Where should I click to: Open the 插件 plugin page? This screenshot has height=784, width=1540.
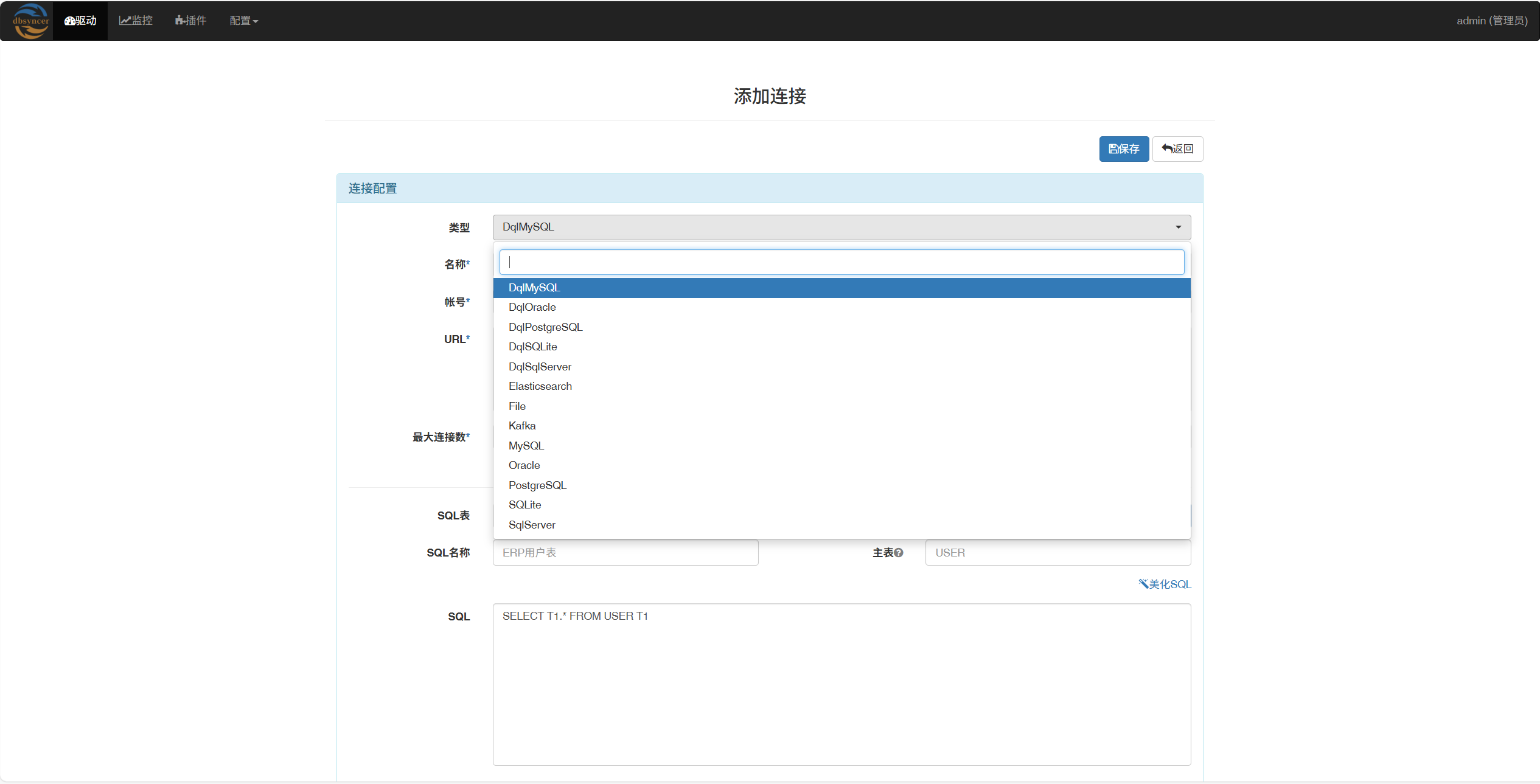coord(190,21)
